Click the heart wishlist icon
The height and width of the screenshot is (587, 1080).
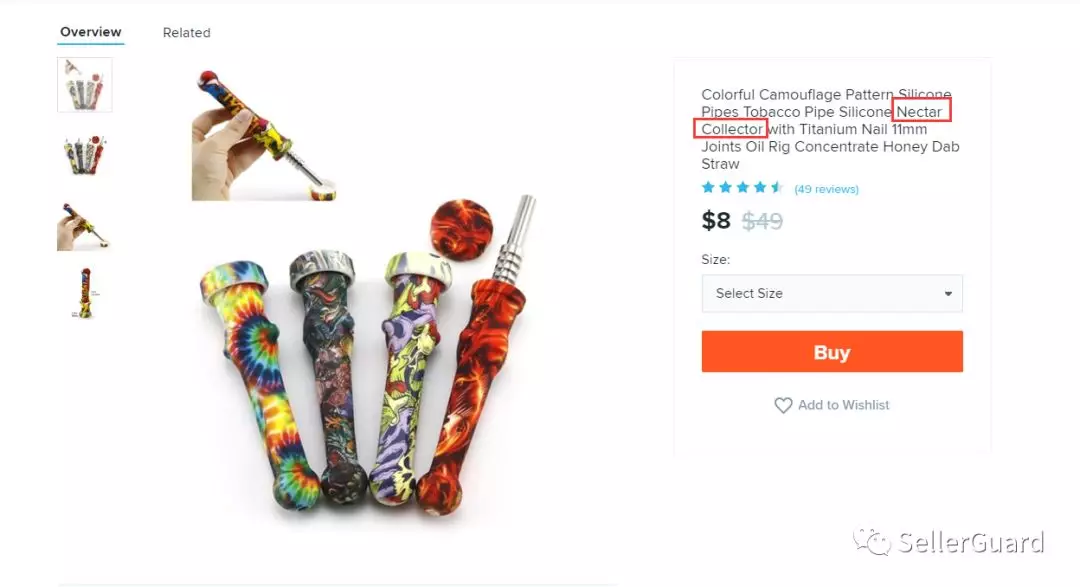[783, 405]
